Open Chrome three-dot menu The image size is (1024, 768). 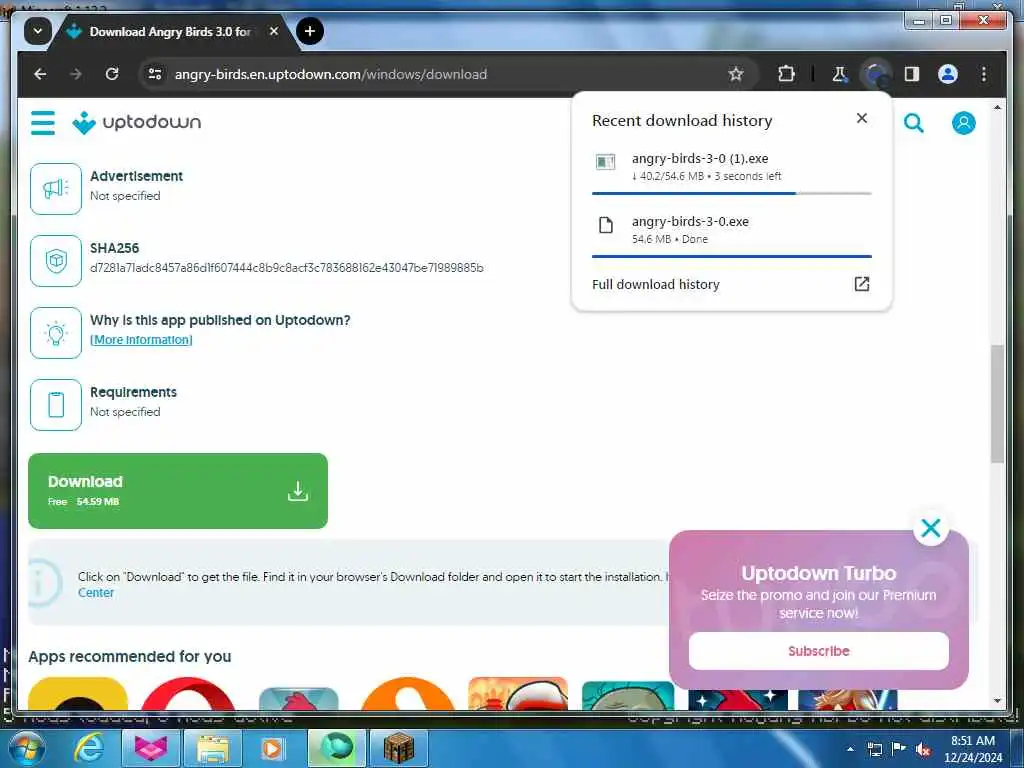[x=984, y=74]
